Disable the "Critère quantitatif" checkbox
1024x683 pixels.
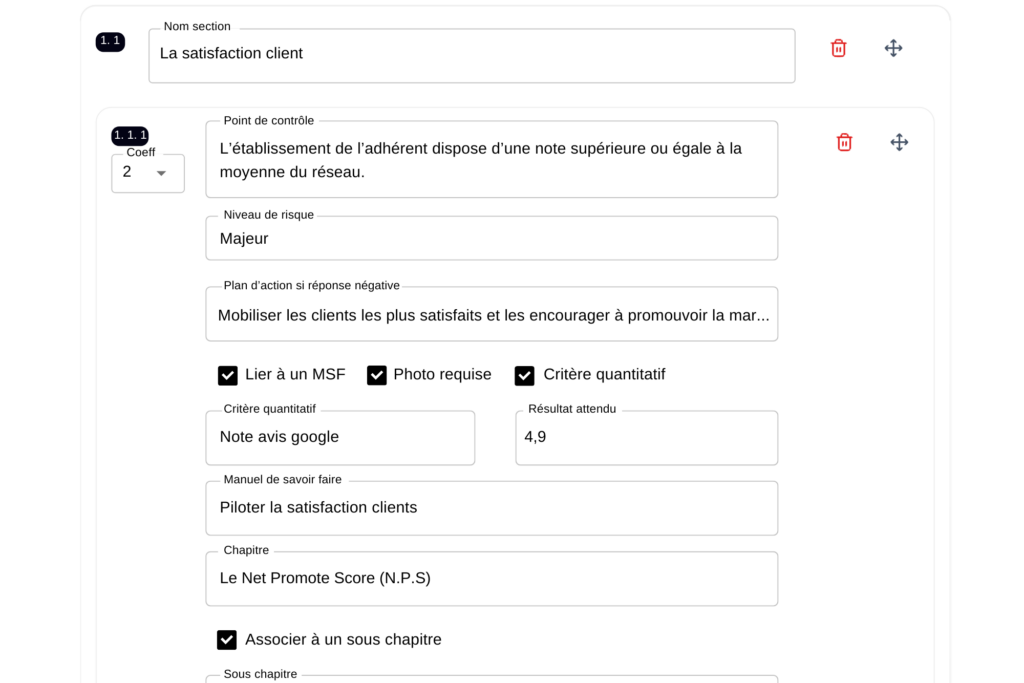(x=525, y=375)
